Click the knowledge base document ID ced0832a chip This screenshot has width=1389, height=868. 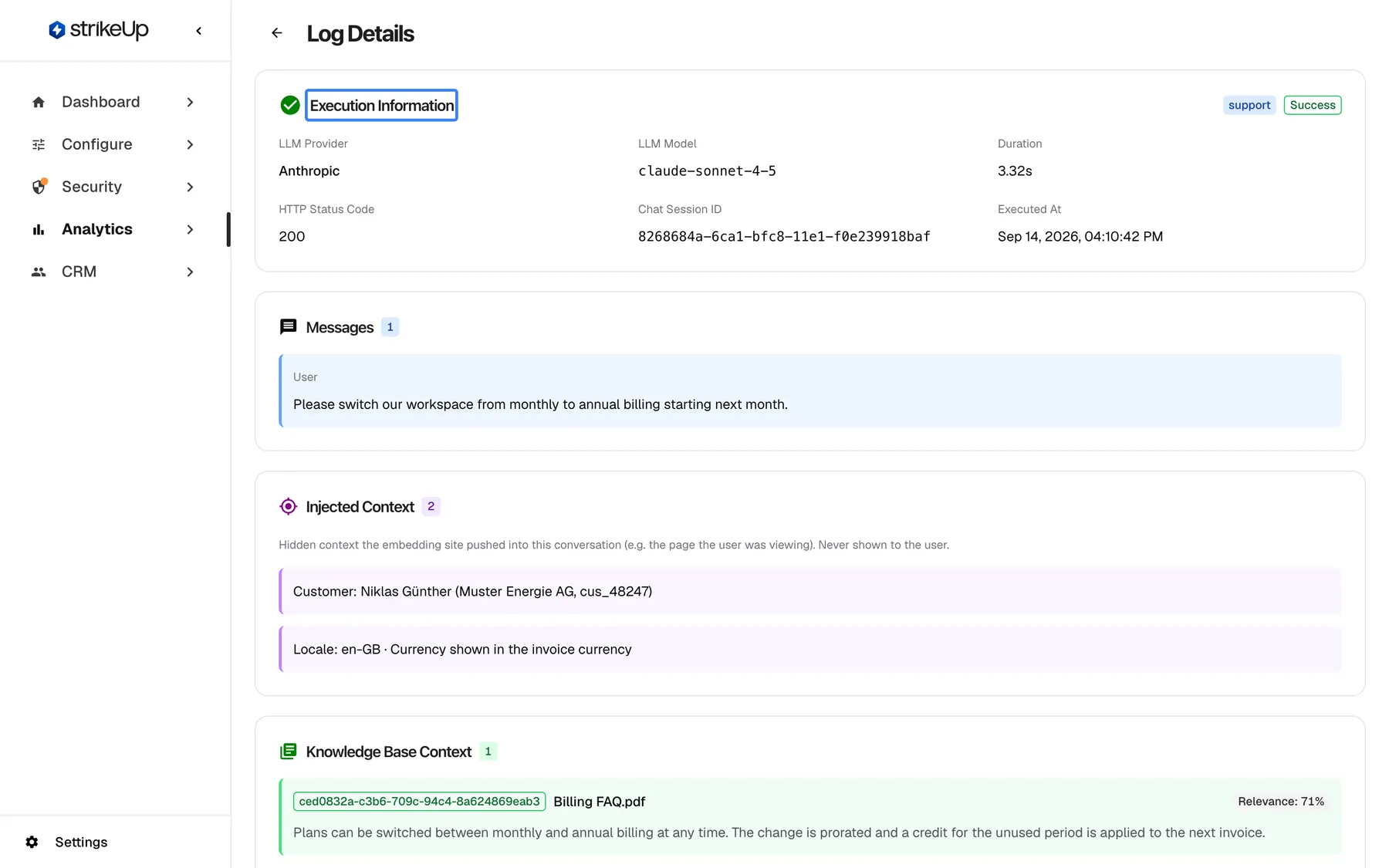tap(419, 801)
